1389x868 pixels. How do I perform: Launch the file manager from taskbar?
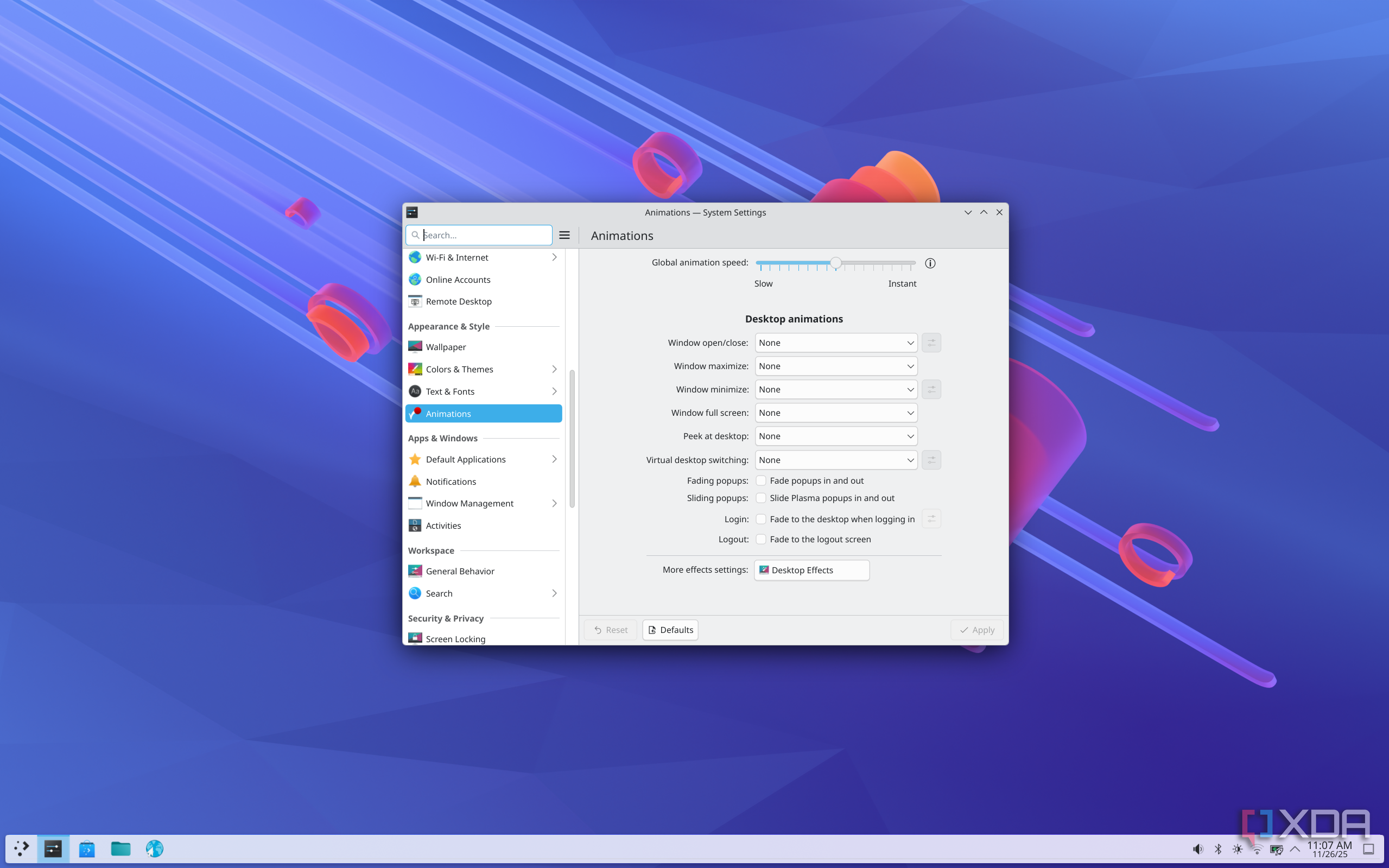pos(120,848)
